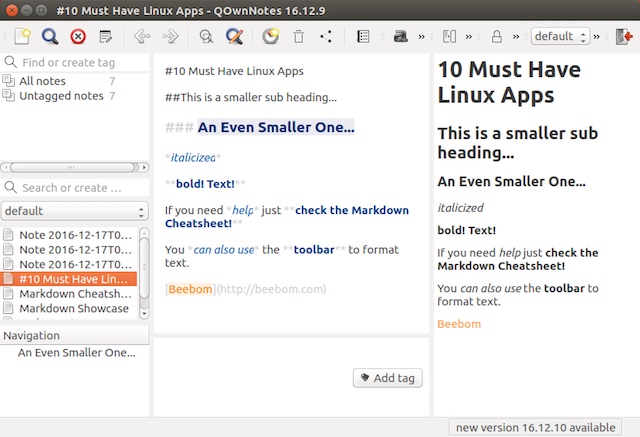The height and width of the screenshot is (437, 640).
Task: Toggle the split panel layout icon
Action: [x=449, y=36]
